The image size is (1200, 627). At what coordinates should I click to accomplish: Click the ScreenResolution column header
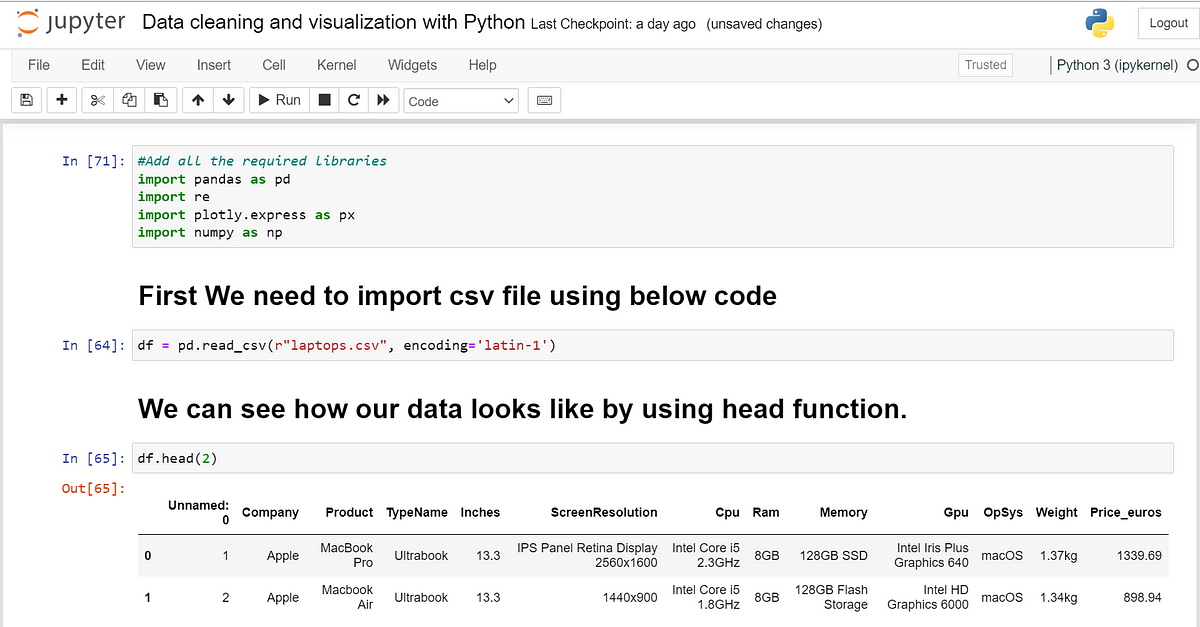coord(604,512)
